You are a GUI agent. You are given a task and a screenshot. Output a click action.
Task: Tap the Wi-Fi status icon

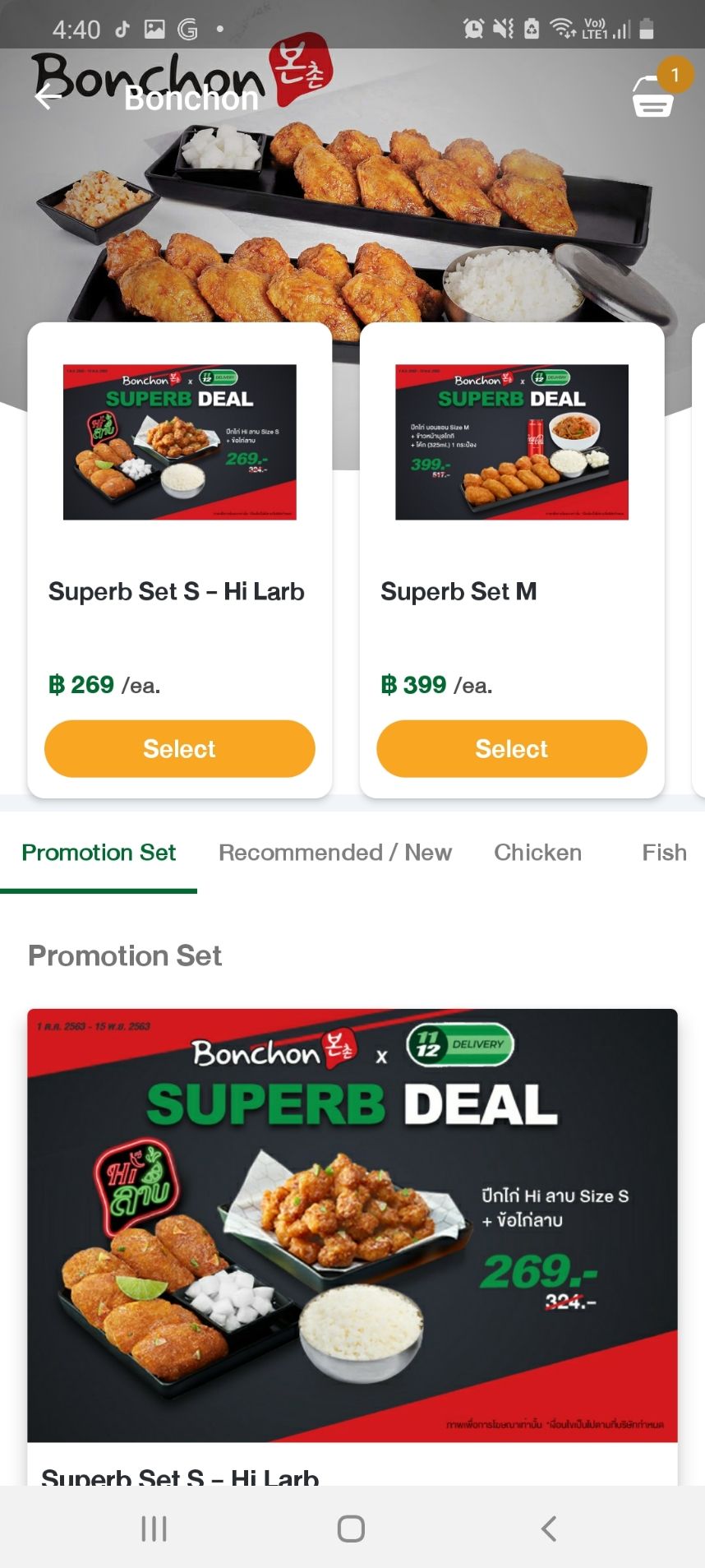point(563,30)
